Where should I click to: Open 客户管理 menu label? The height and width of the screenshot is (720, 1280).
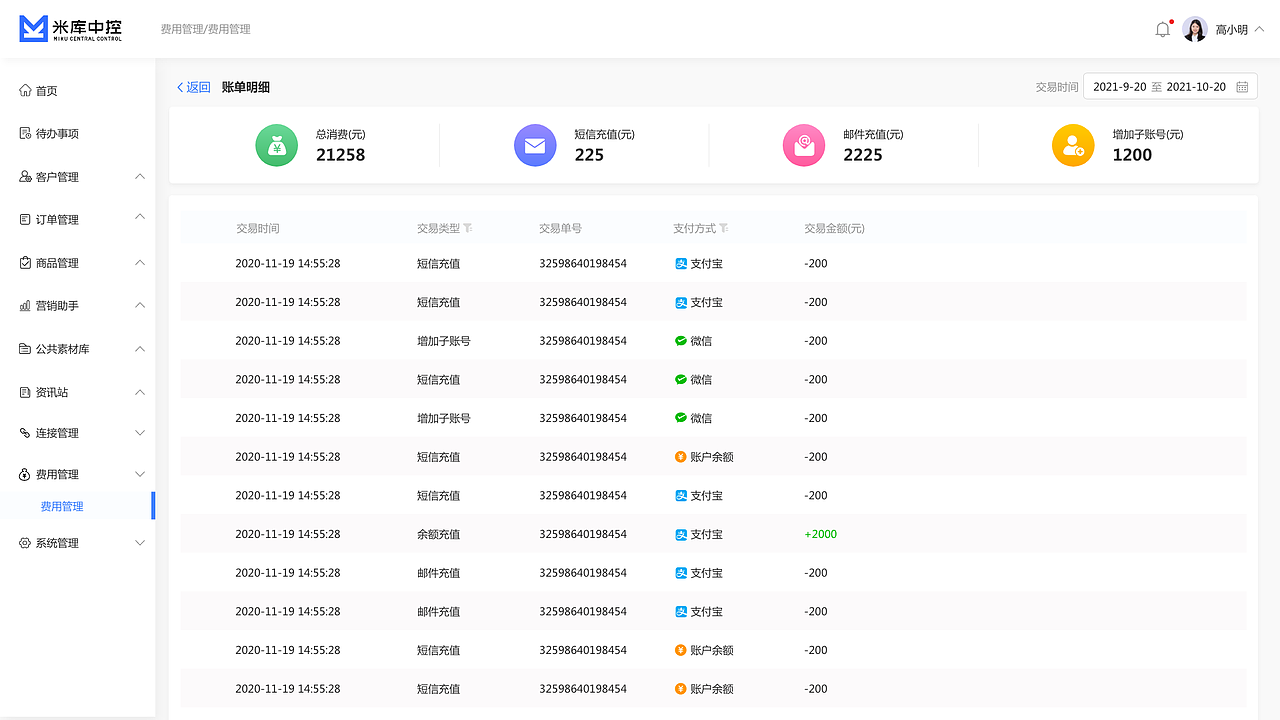(57, 177)
